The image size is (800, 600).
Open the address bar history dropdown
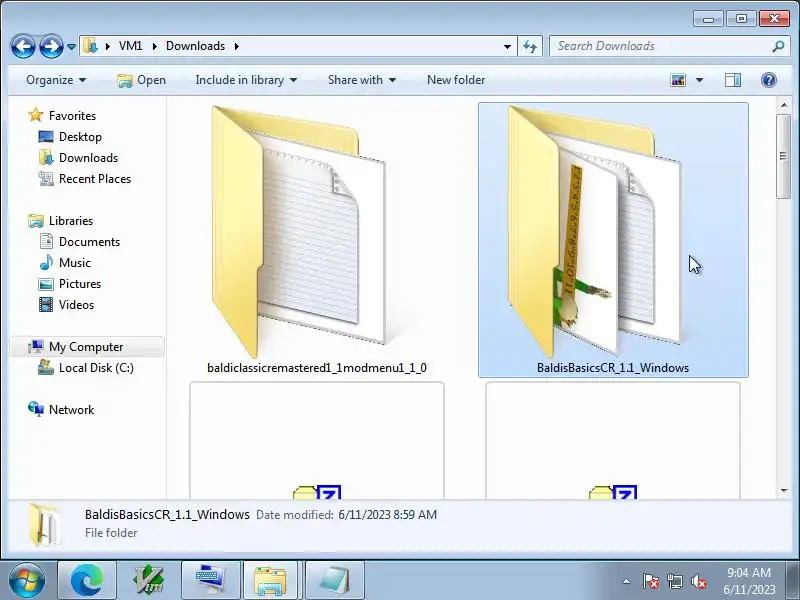tap(507, 46)
